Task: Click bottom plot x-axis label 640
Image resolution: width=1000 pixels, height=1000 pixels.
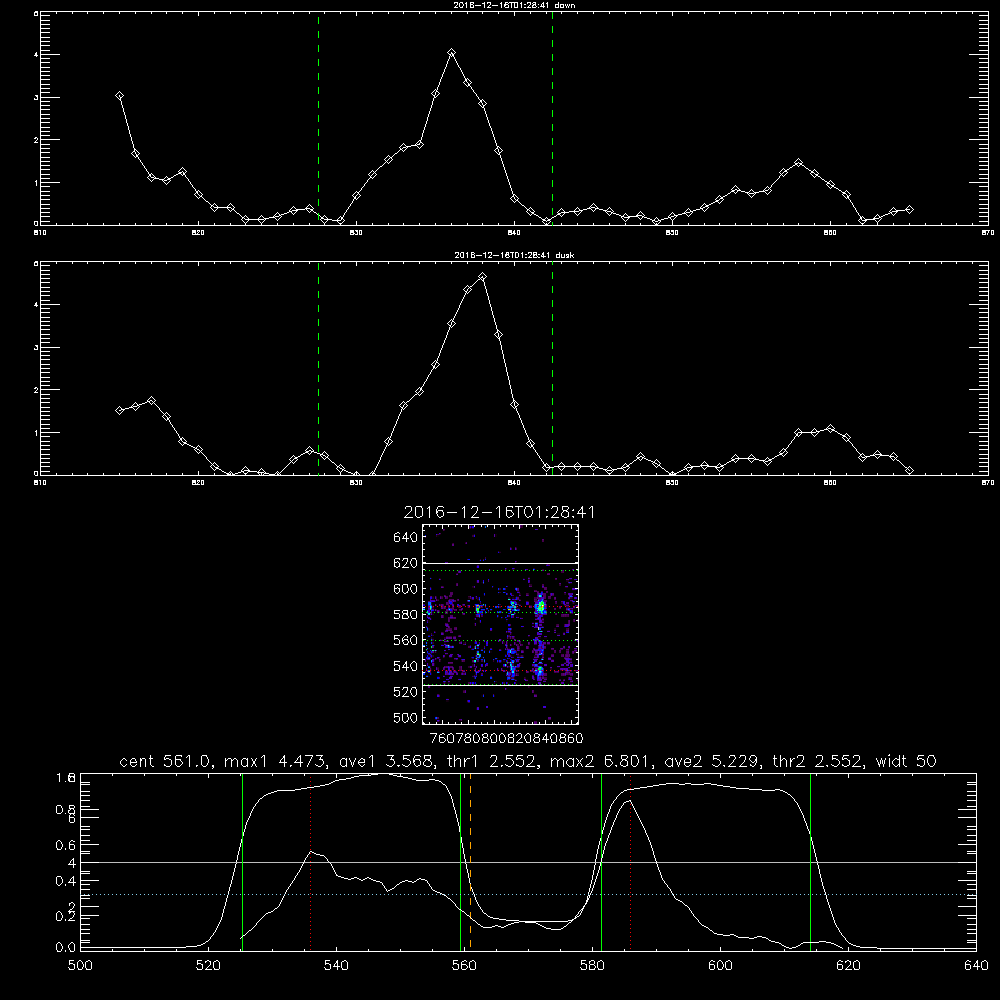Action: pos(976,966)
